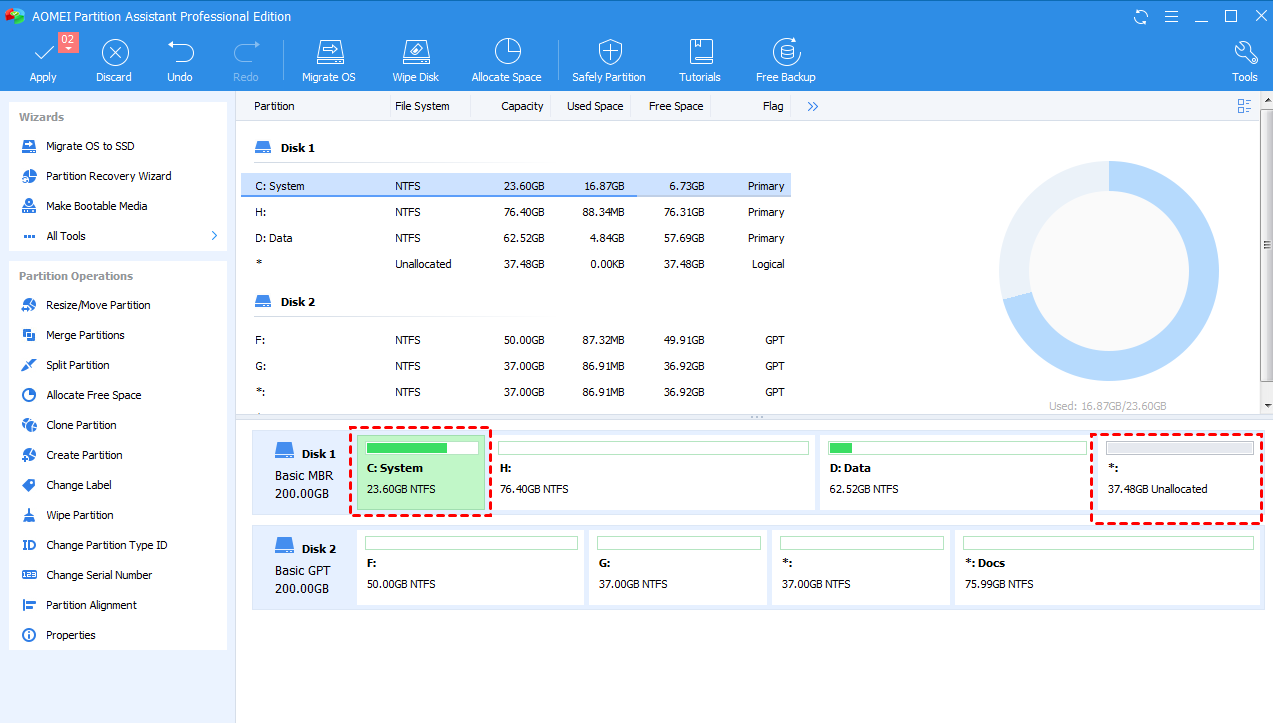Open the Tutorials panel
The image size is (1273, 723).
pyautogui.click(x=699, y=58)
